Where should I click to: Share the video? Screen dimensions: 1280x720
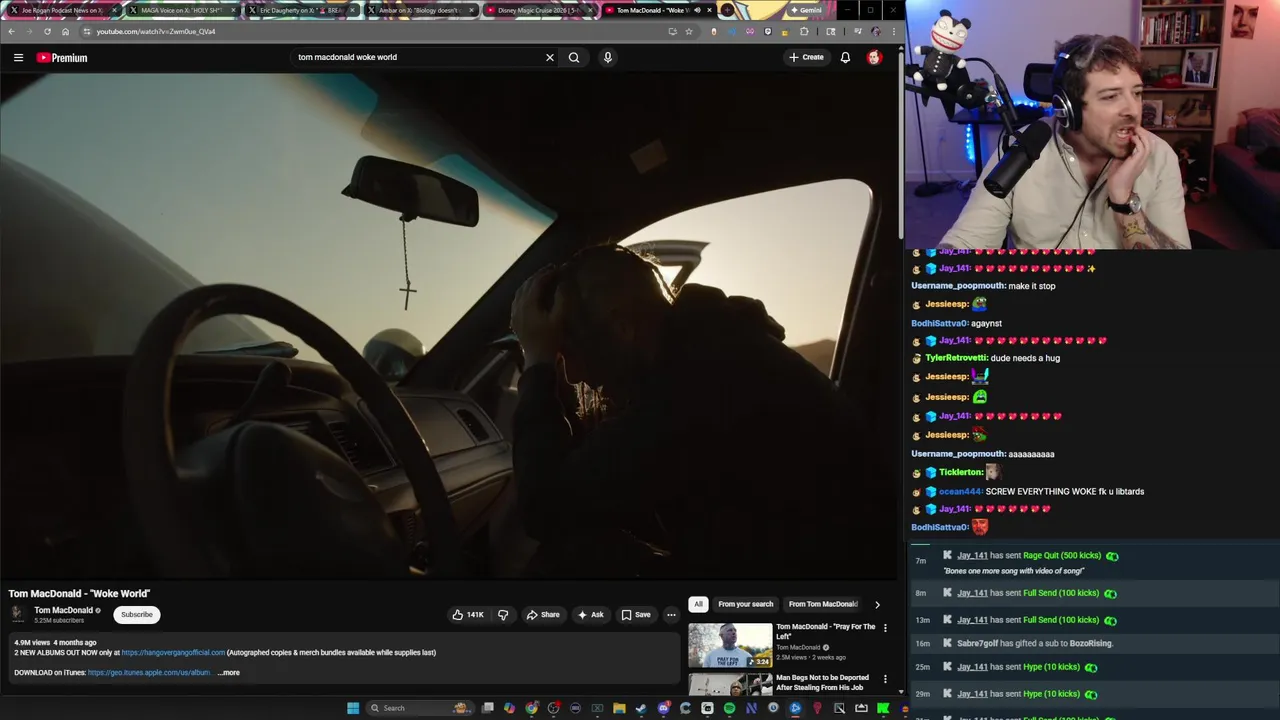click(x=543, y=614)
